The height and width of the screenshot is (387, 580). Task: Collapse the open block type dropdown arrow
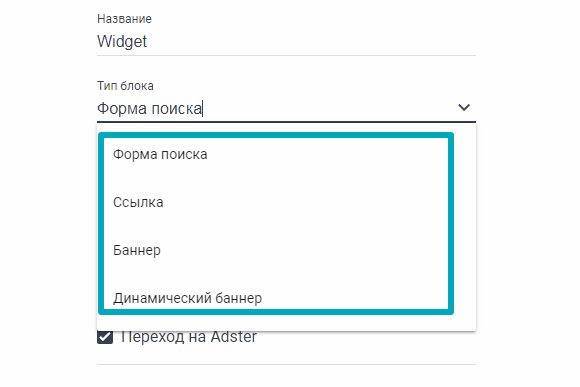[464, 108]
